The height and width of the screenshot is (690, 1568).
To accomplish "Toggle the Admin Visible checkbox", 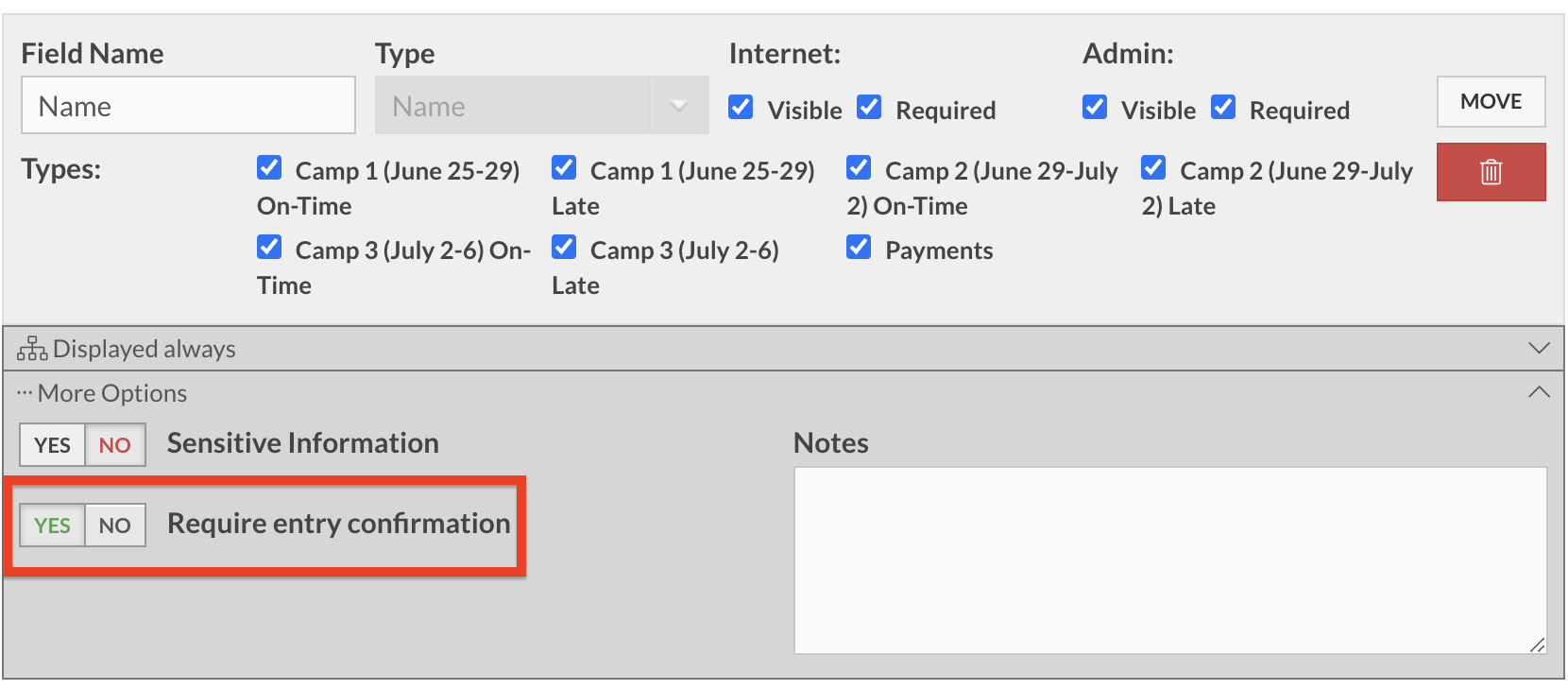I will 1095,108.
